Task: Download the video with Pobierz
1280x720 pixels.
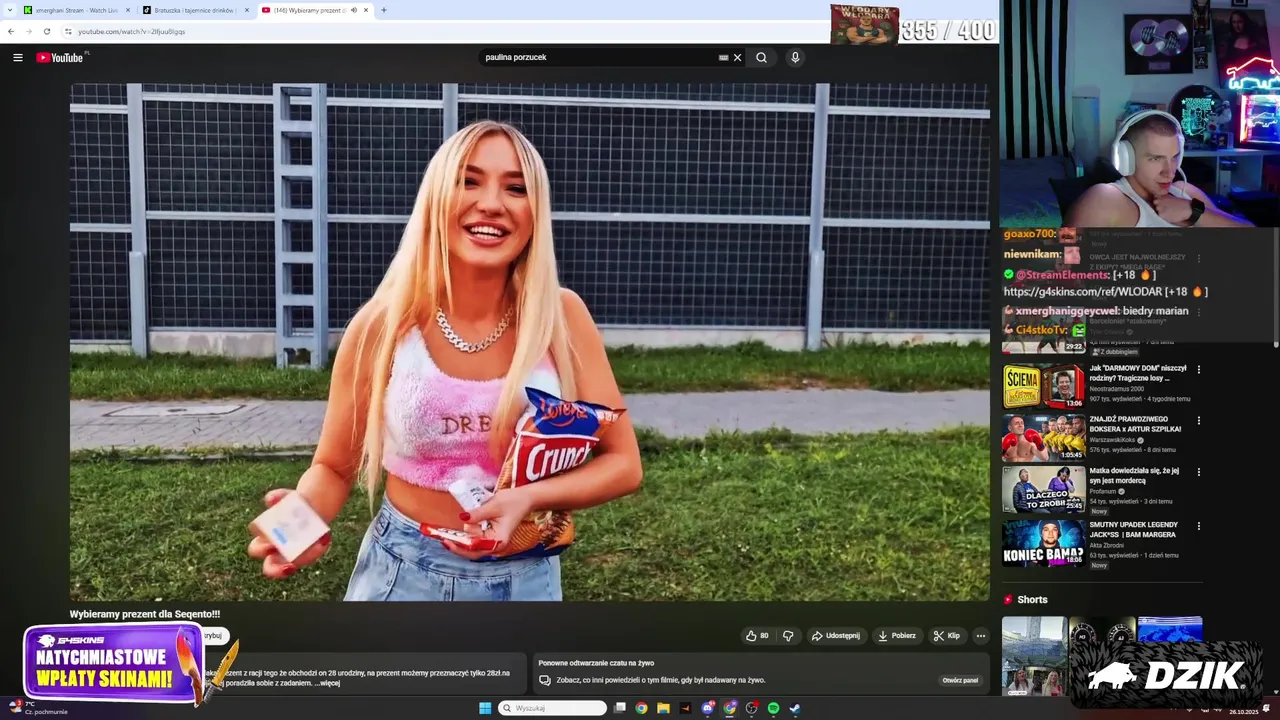Action: coord(897,635)
